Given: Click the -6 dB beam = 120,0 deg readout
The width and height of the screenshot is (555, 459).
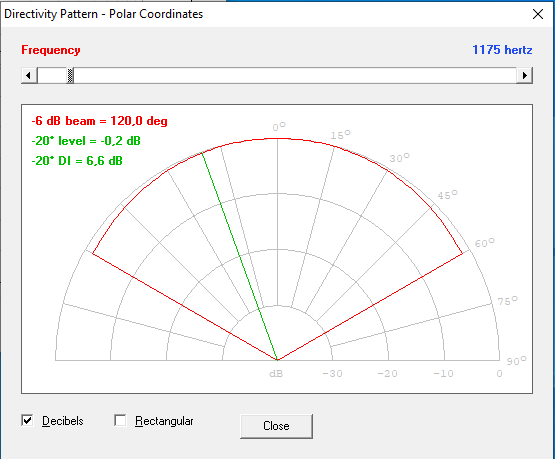Looking at the screenshot, I should (x=99, y=121).
